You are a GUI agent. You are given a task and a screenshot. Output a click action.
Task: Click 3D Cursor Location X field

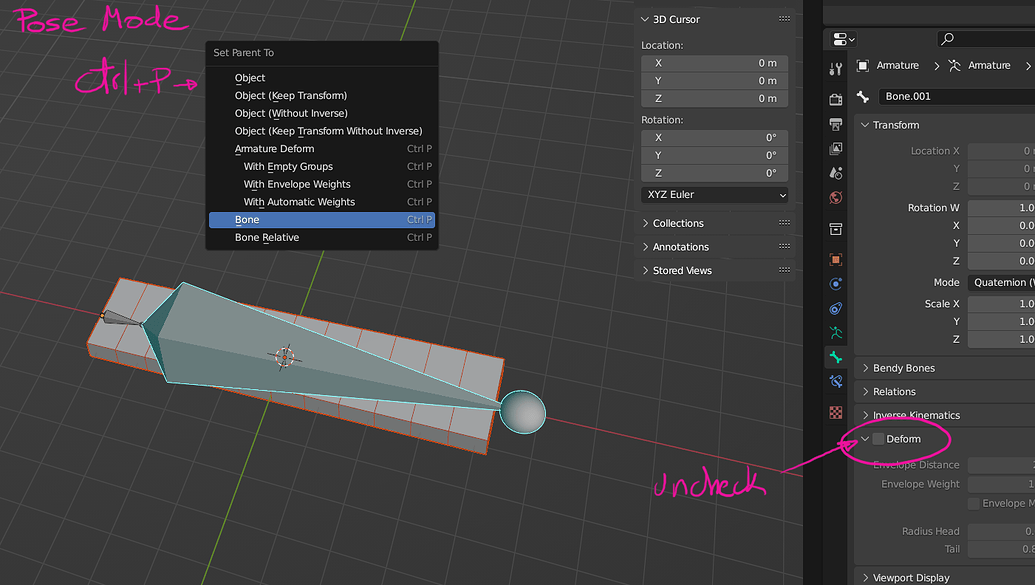click(x=715, y=63)
